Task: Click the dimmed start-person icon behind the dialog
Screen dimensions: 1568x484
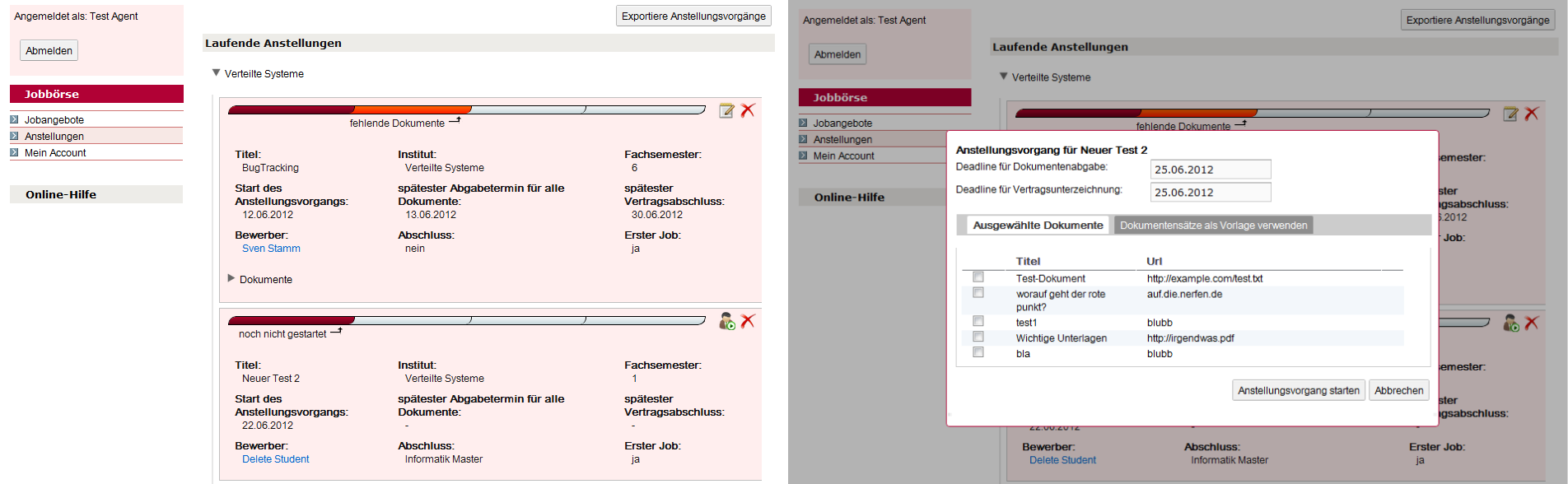Action: tap(1511, 323)
